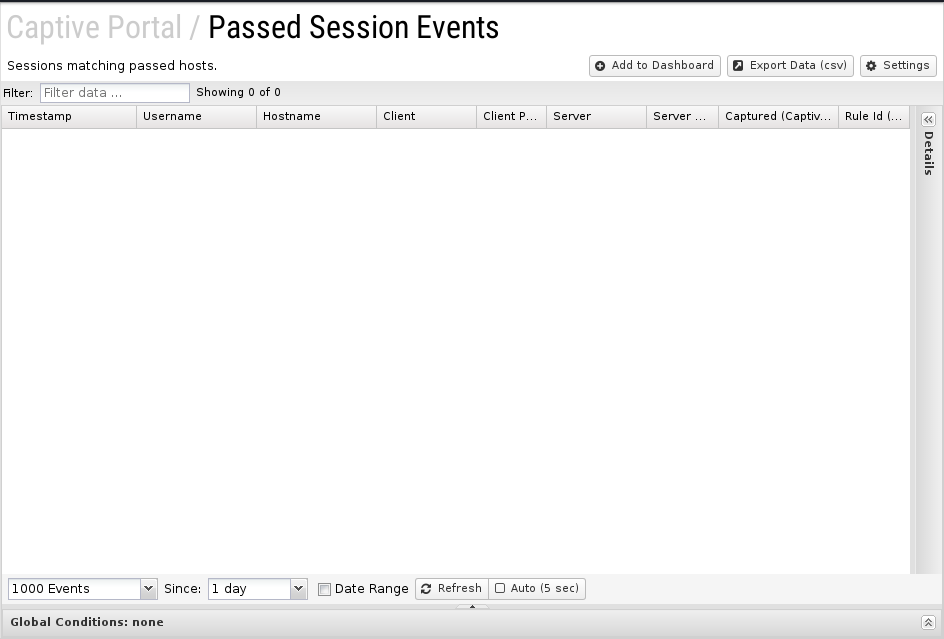Click the Captive Portal breadcrumb link
This screenshot has width=944, height=639.
pos(94,27)
